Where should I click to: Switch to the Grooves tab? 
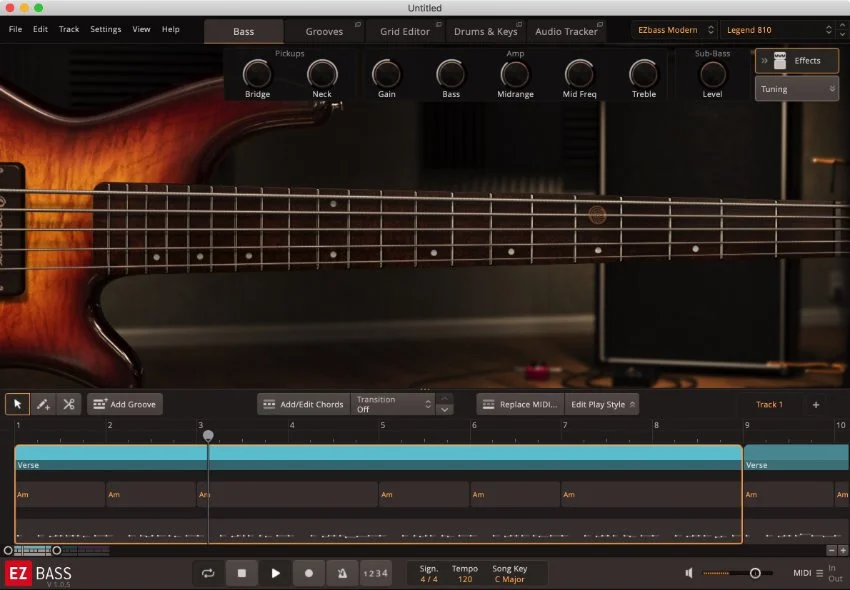[x=324, y=31]
